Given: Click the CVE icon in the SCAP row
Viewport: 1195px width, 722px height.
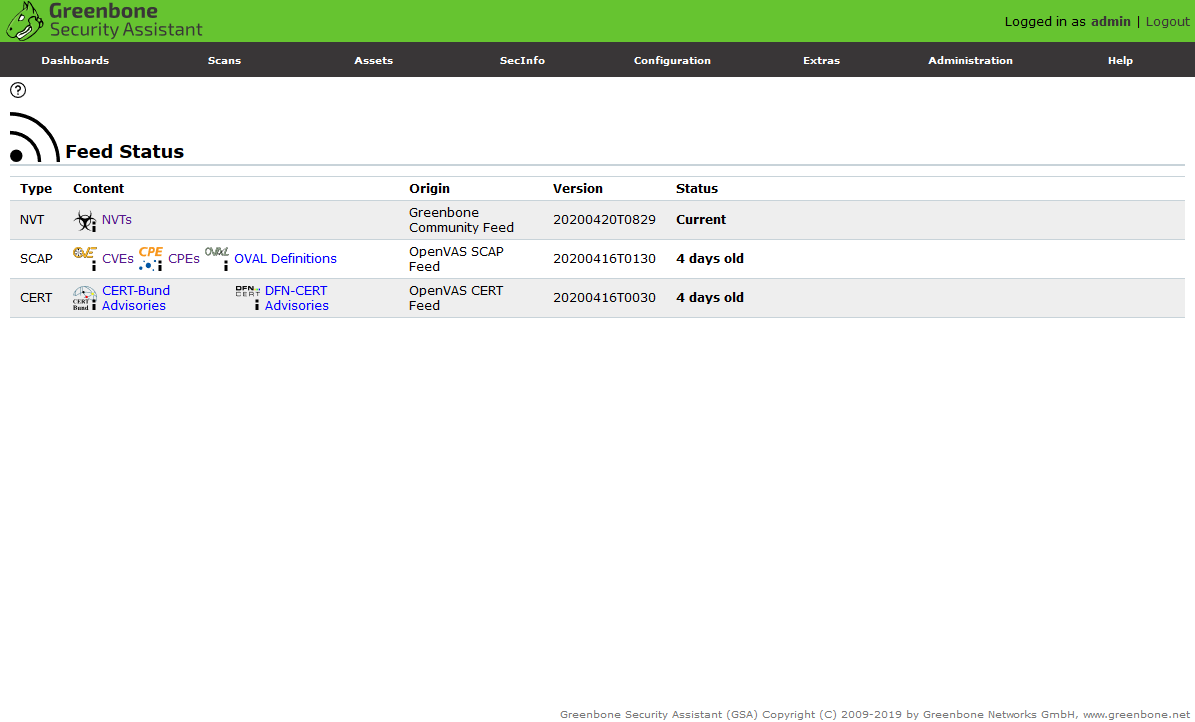Looking at the screenshot, I should pos(85,258).
